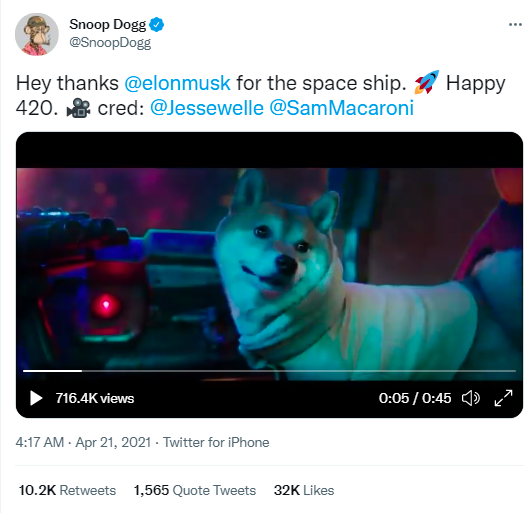Play the video with the play button
The image size is (530, 513).
[x=35, y=398]
